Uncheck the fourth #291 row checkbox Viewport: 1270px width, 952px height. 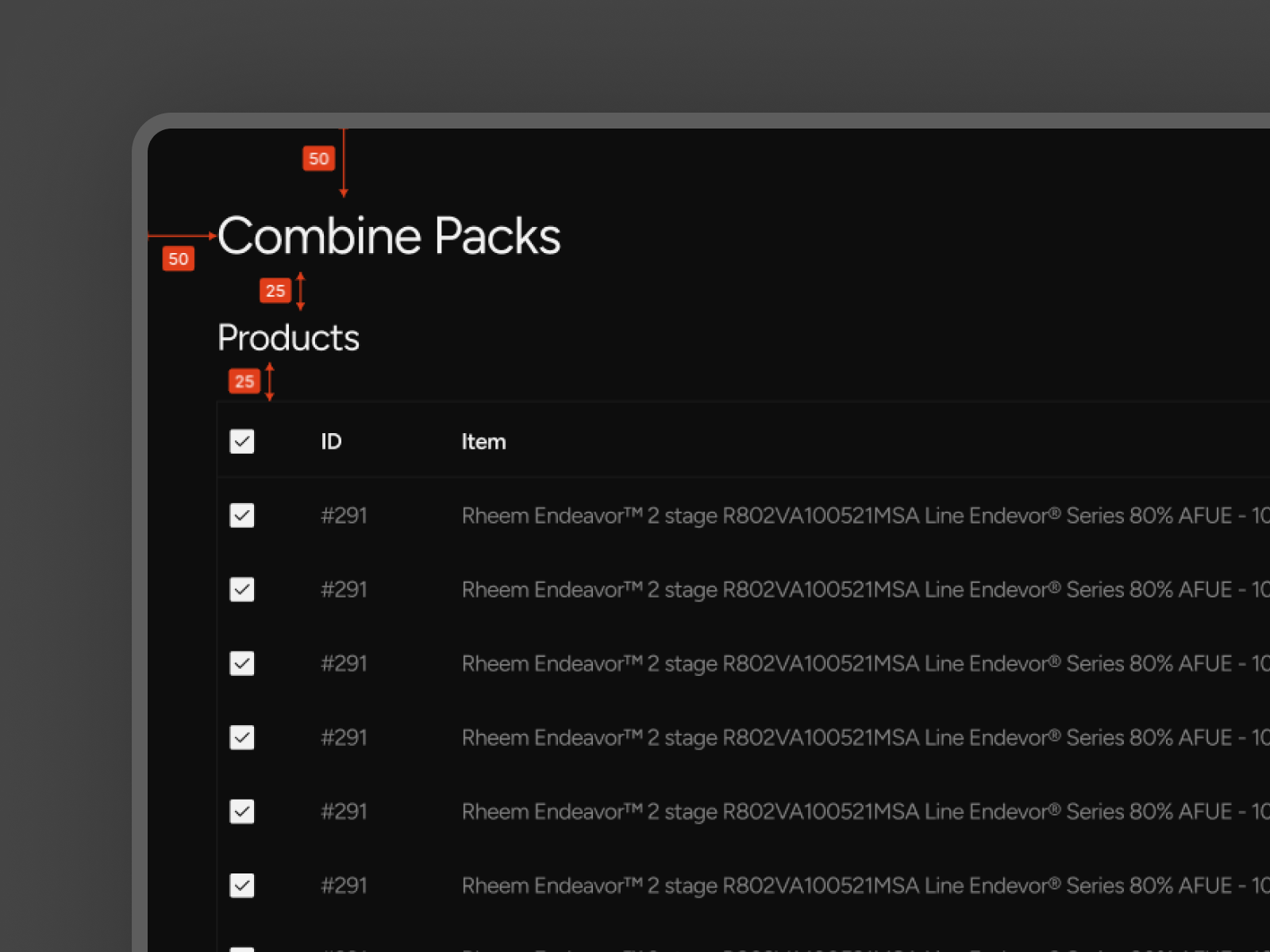tap(242, 738)
